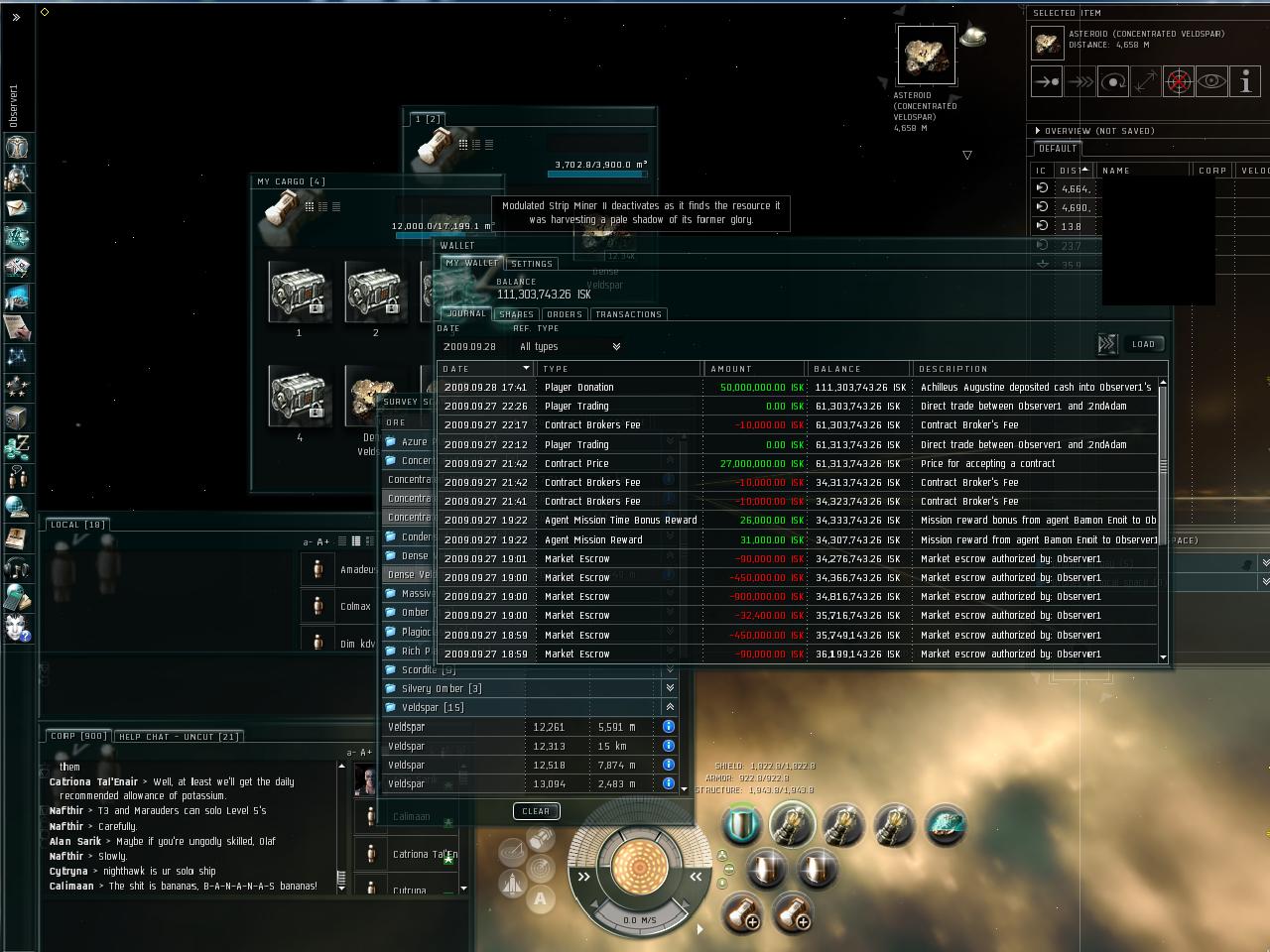Open the Journal book icon in sidebar
This screenshot has width=1270, height=952.
click(x=18, y=536)
